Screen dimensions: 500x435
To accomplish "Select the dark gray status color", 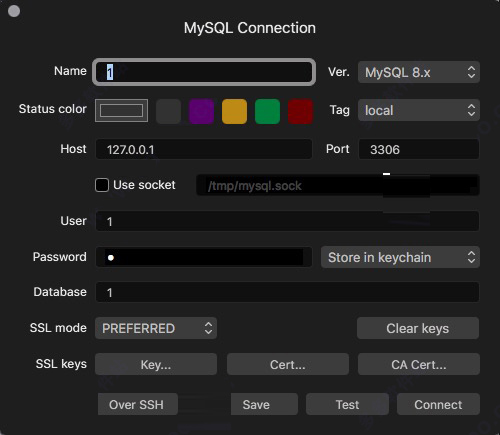I will coord(168,111).
